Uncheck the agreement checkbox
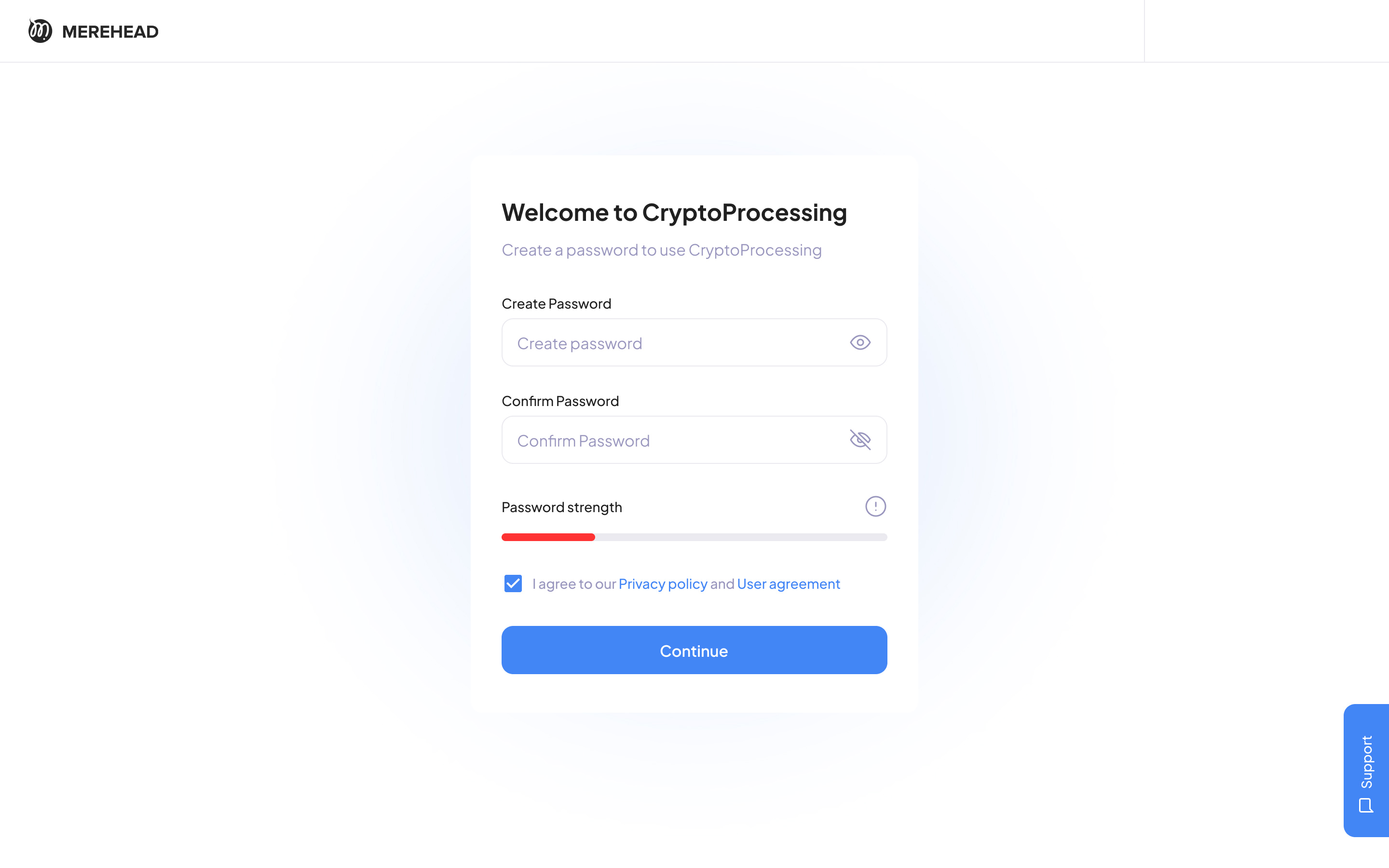This screenshot has height=868, width=1389. (513, 584)
